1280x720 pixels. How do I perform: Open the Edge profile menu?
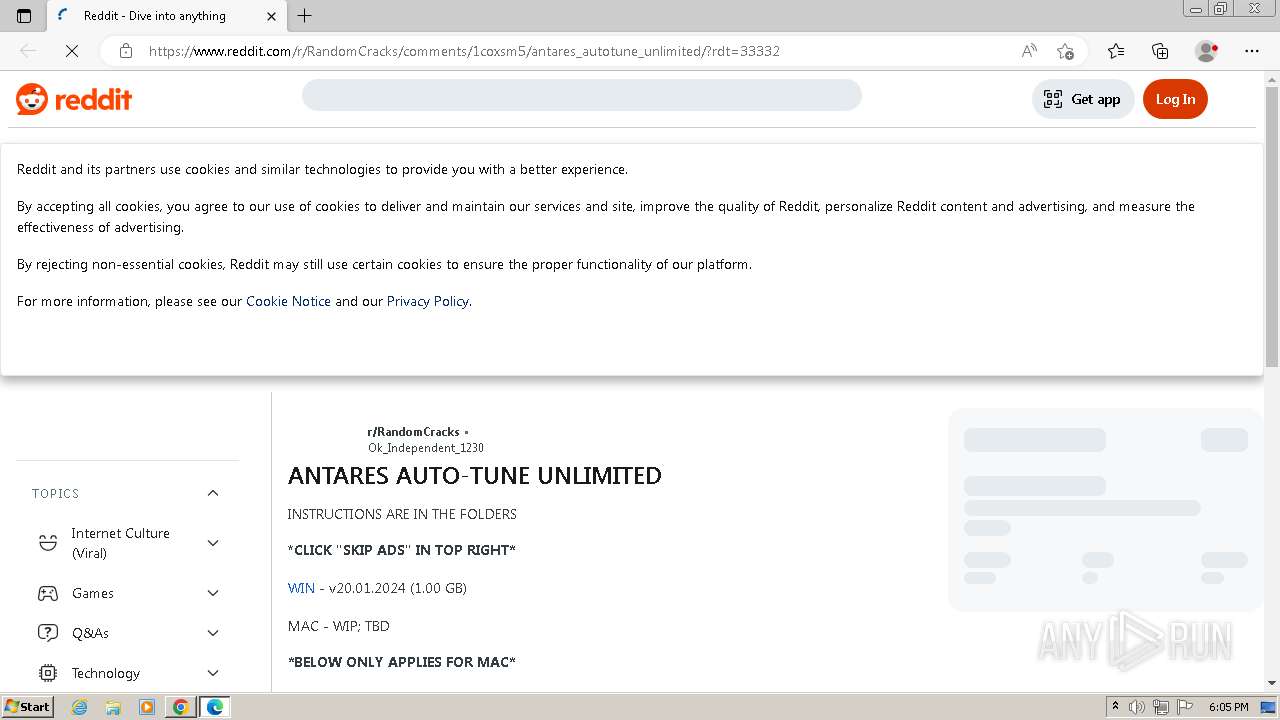pyautogui.click(x=1207, y=51)
